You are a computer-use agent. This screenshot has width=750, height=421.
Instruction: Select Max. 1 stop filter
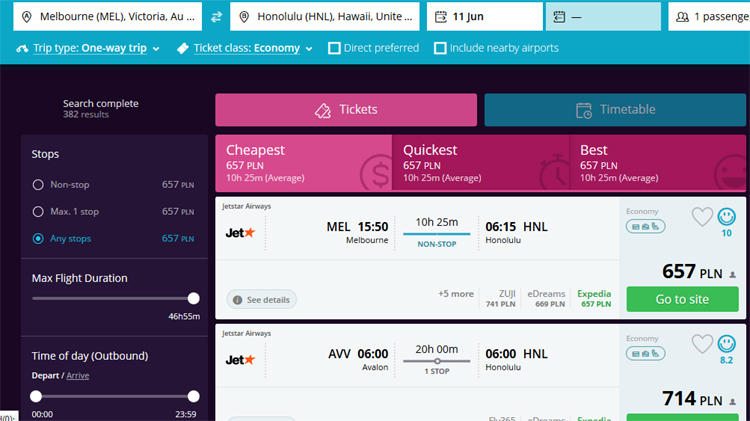pyautogui.click(x=38, y=211)
